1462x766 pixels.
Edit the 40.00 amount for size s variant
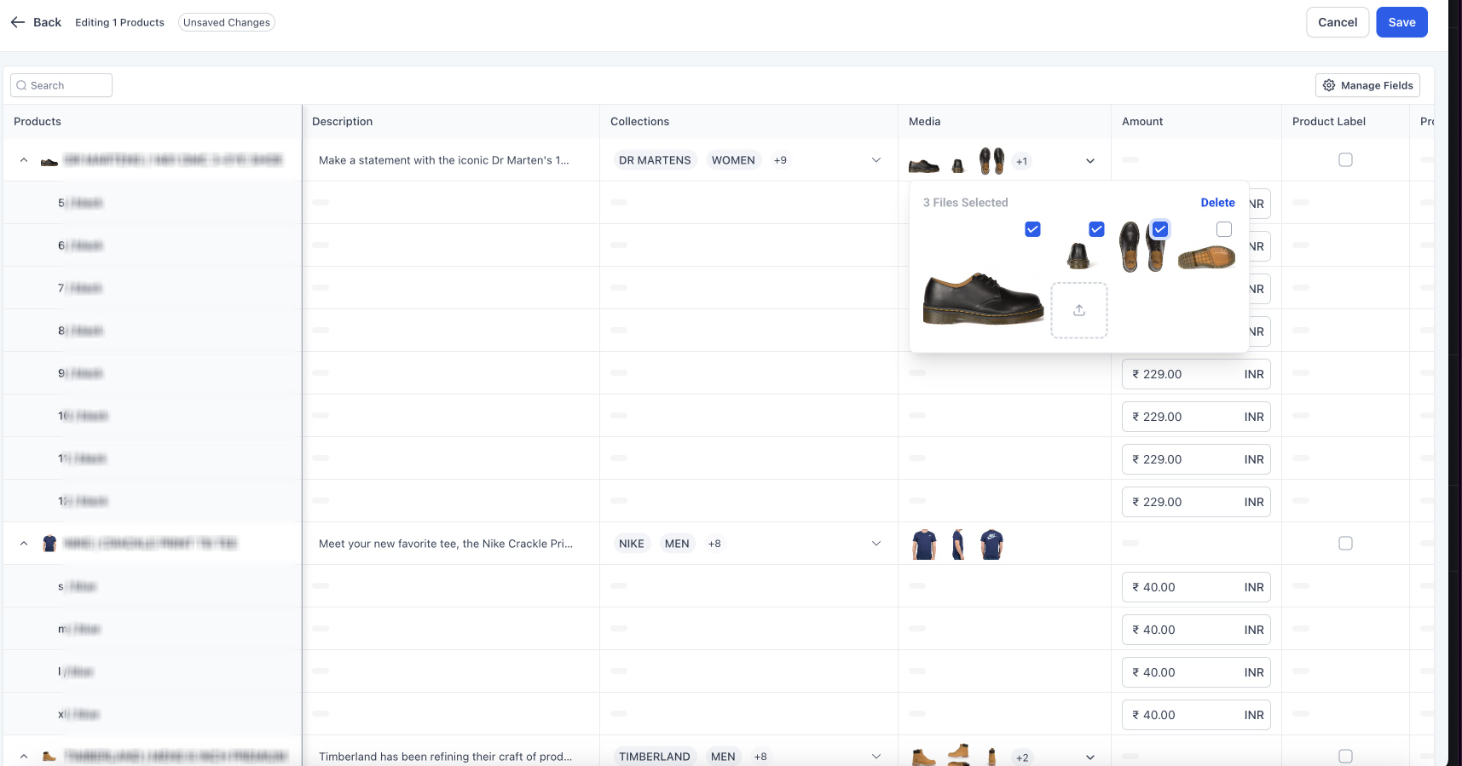tap(1196, 587)
